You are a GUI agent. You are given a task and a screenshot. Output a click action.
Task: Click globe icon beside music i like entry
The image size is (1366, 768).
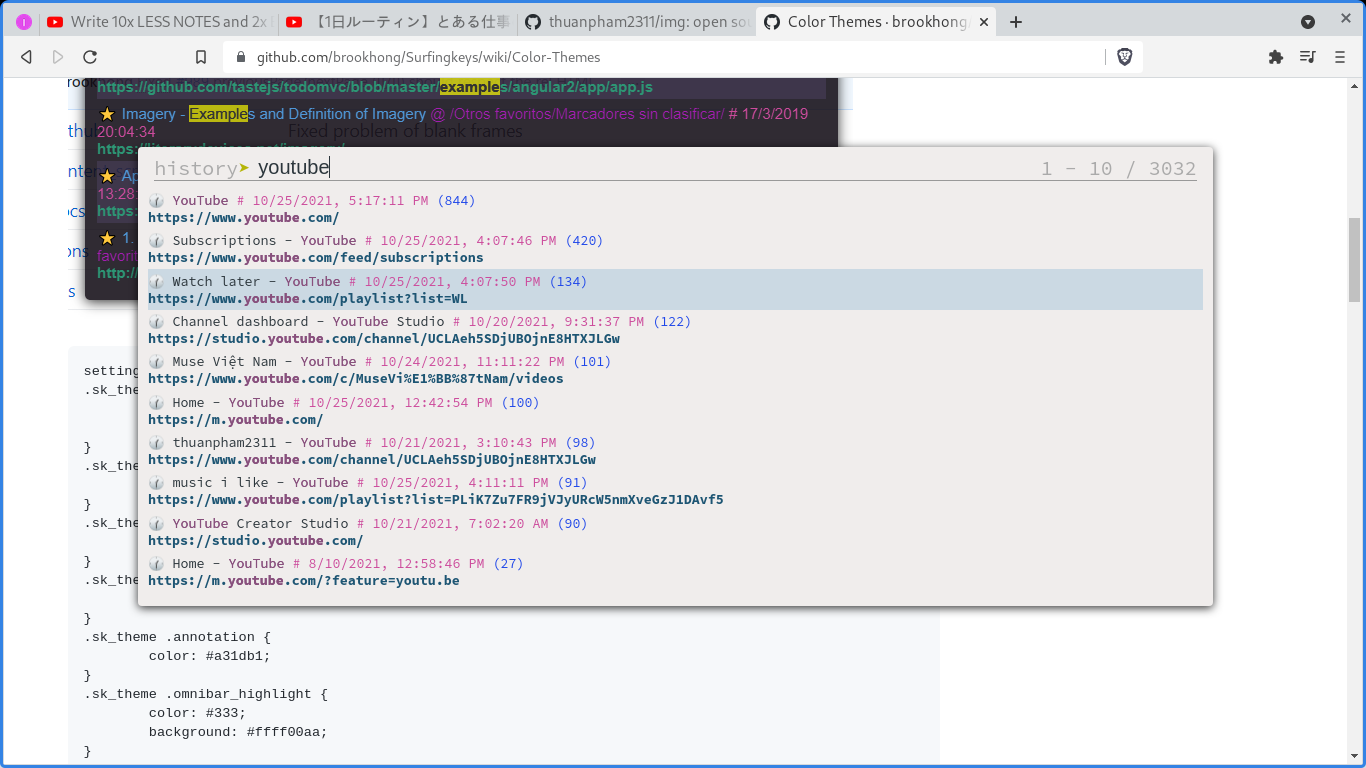click(x=156, y=483)
